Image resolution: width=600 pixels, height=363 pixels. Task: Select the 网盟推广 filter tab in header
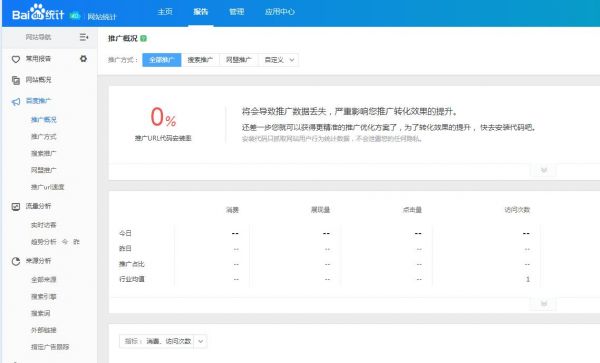point(239,60)
